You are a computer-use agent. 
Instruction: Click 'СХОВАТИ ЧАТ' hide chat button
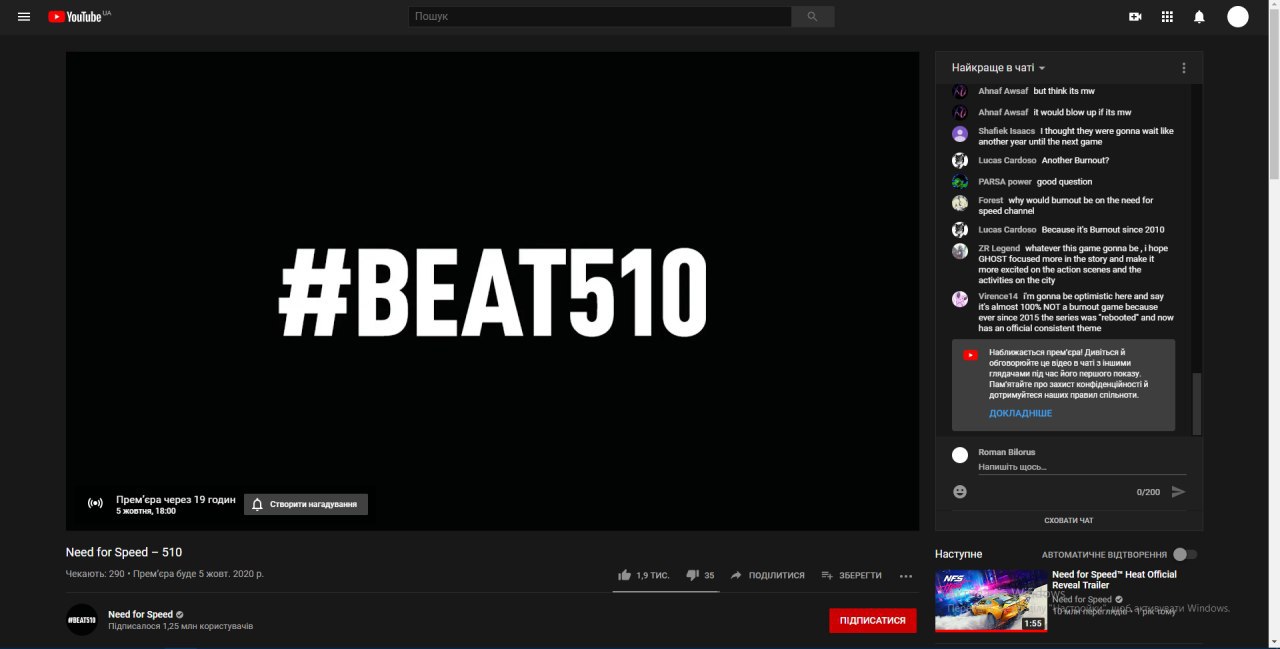click(x=1069, y=520)
